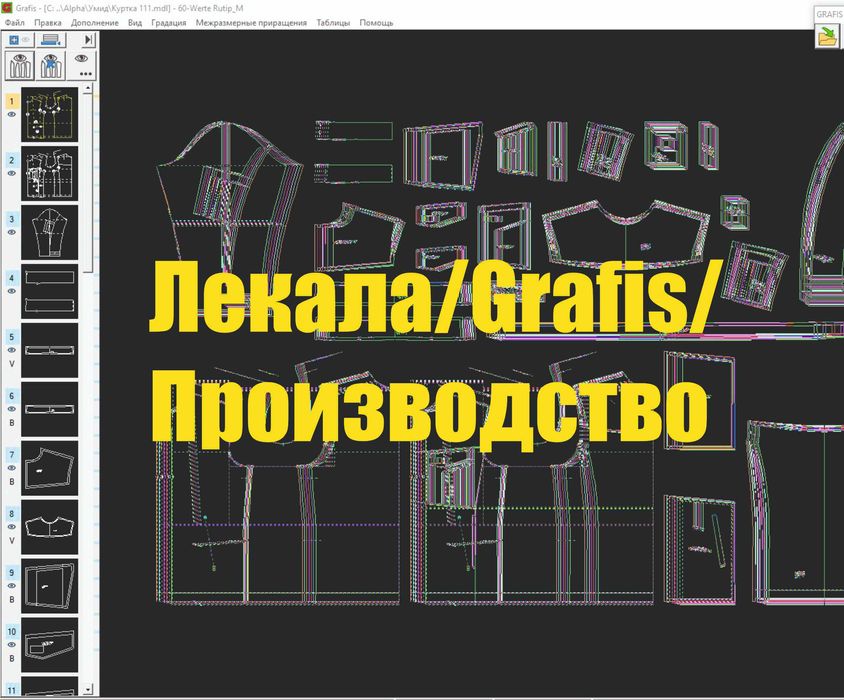844x700 pixels.
Task: Toggle visibility eye for part 9
Action: 12,586
